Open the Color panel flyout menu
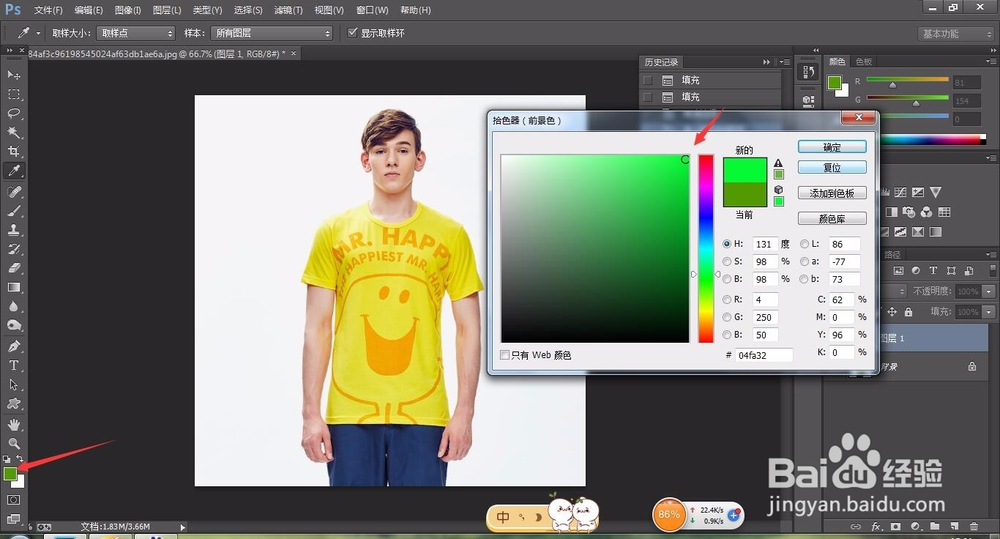Image resolution: width=1000 pixels, height=539 pixels. pyautogui.click(x=990, y=61)
